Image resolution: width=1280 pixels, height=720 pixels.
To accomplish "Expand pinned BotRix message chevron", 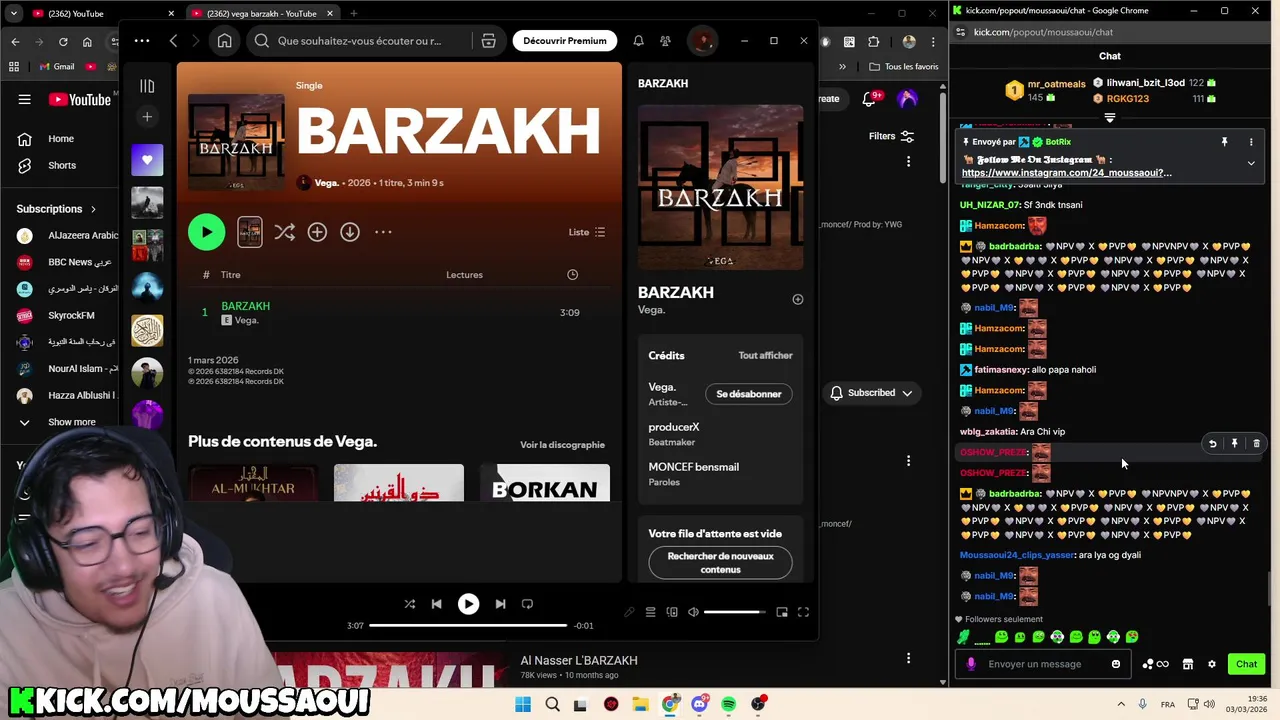I will pos(1251,163).
